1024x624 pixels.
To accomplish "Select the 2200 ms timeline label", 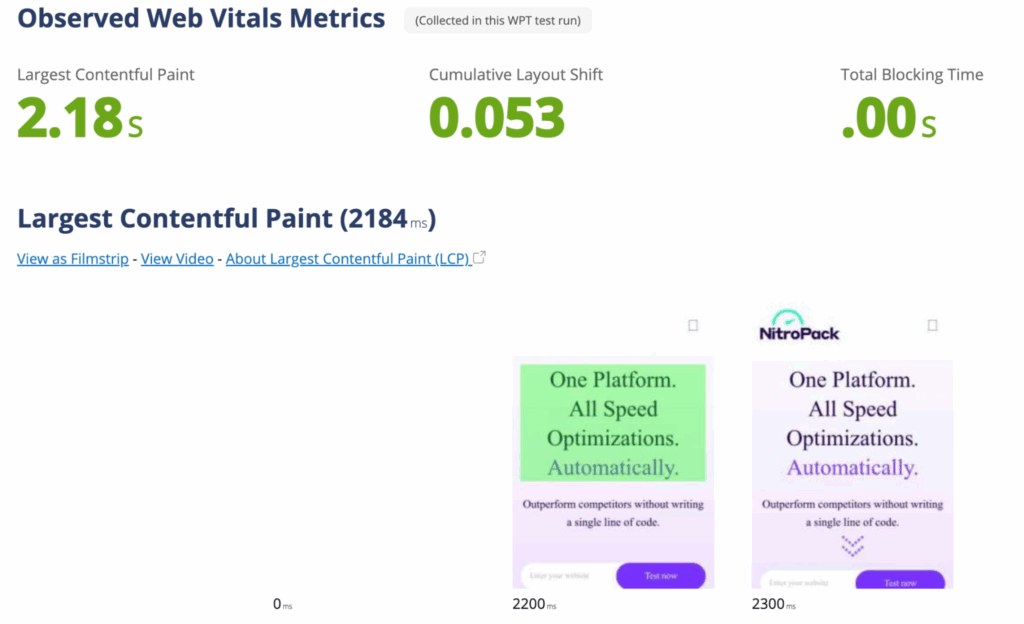I will (534, 604).
